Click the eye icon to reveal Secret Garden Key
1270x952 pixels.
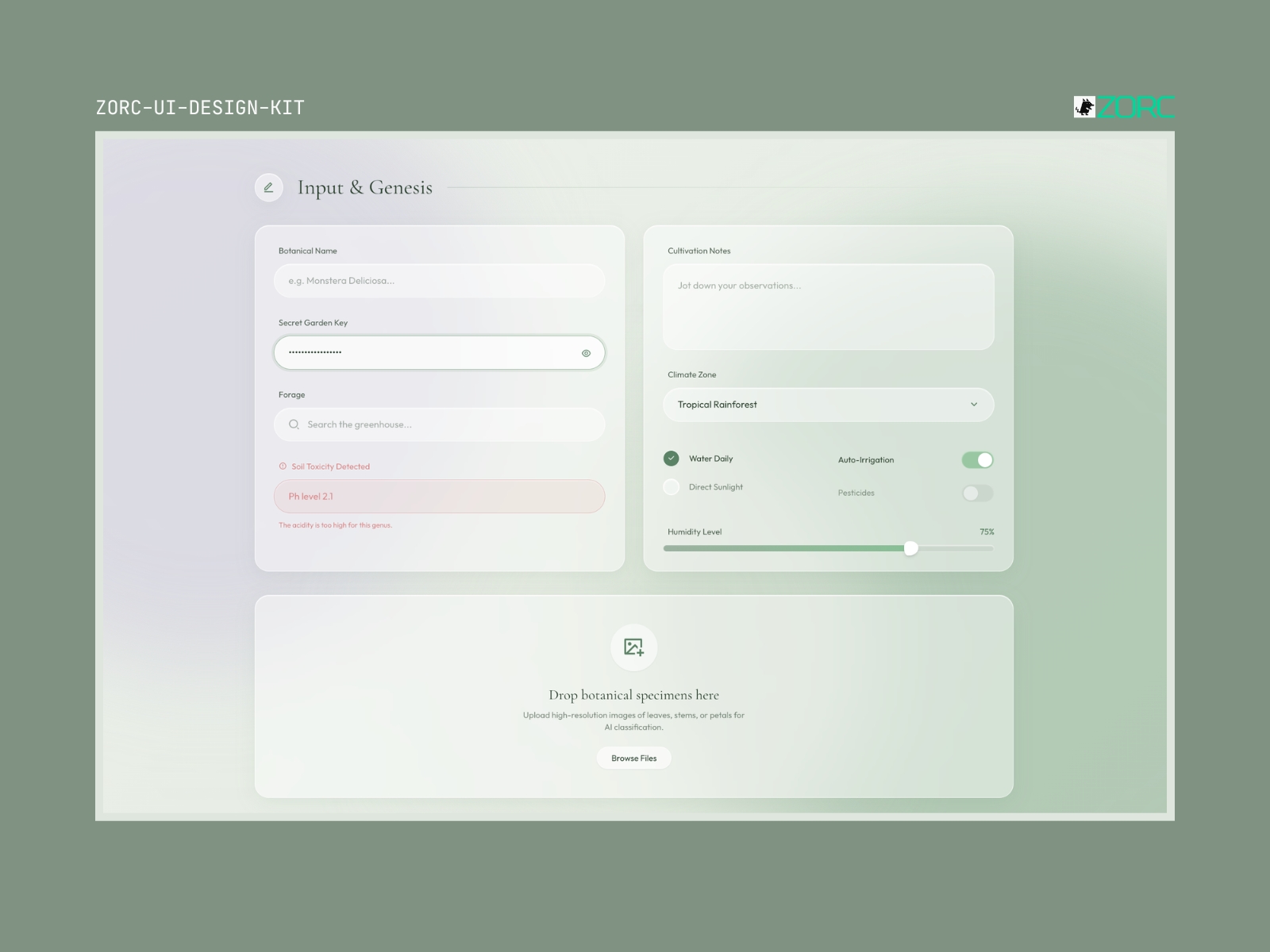coord(586,353)
